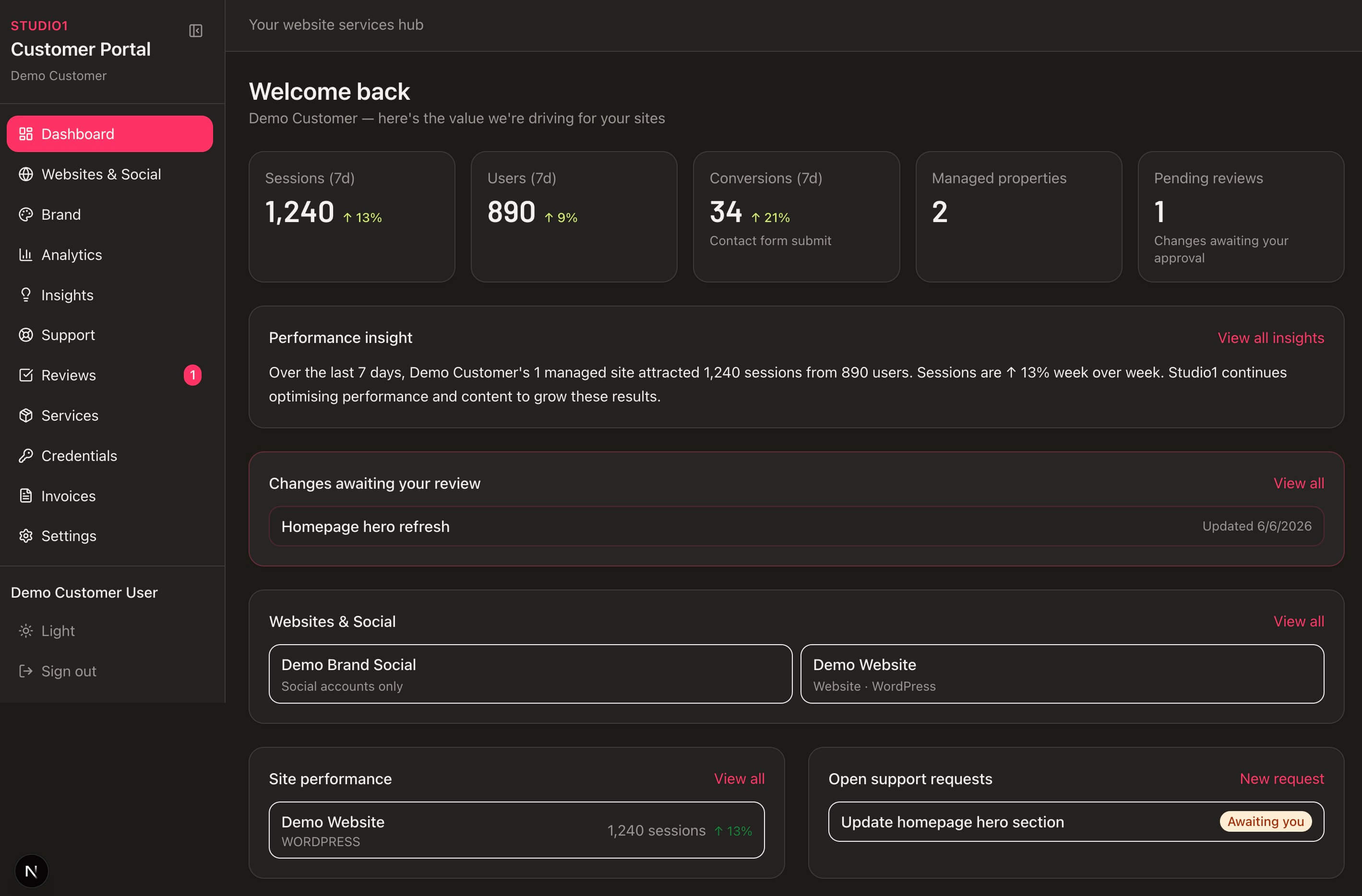Open the Brand section

[x=110, y=214]
